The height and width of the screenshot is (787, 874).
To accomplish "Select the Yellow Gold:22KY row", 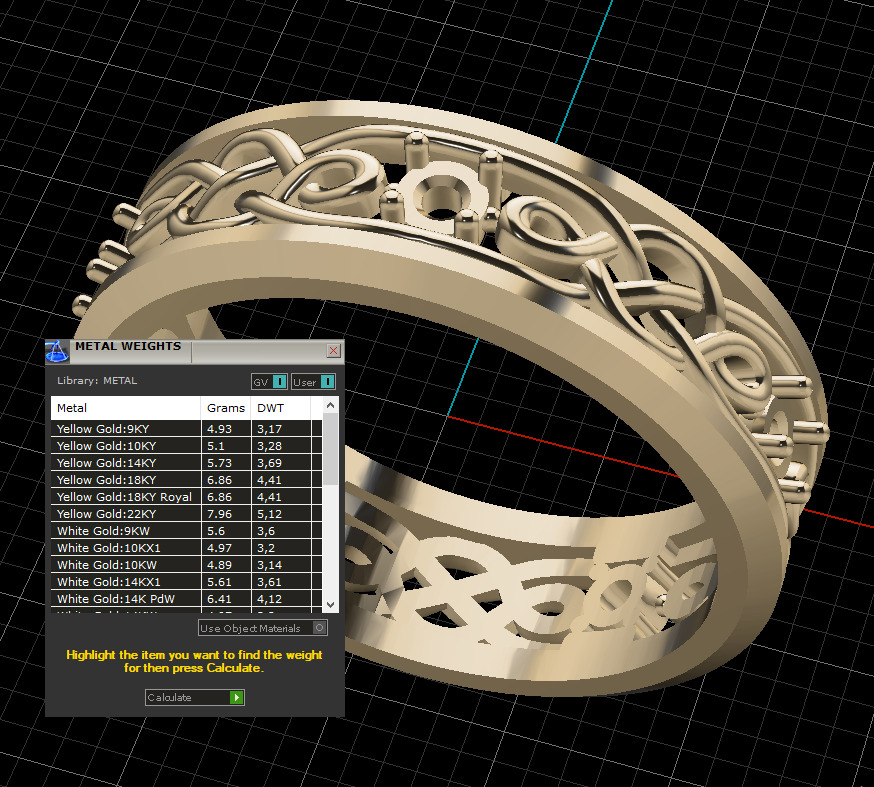I will [x=186, y=514].
